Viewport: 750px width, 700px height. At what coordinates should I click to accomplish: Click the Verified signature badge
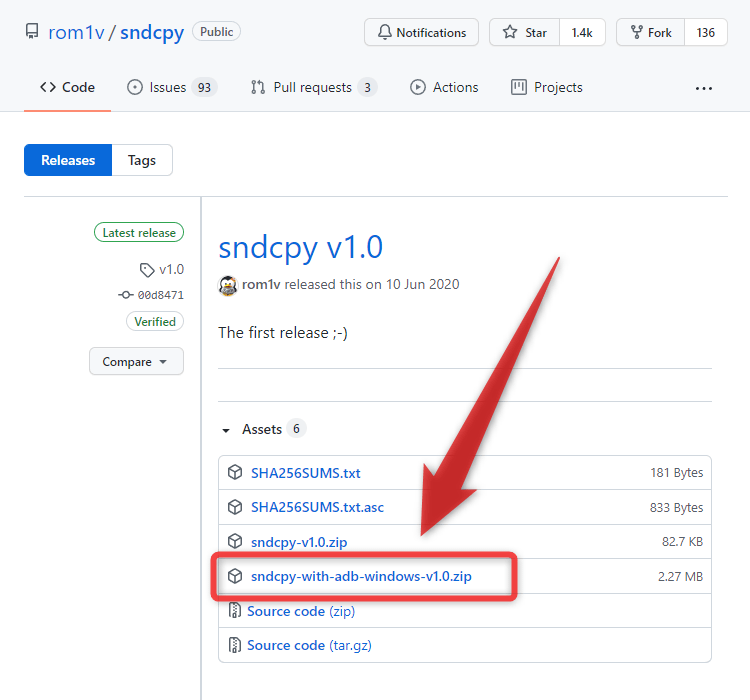tap(155, 322)
